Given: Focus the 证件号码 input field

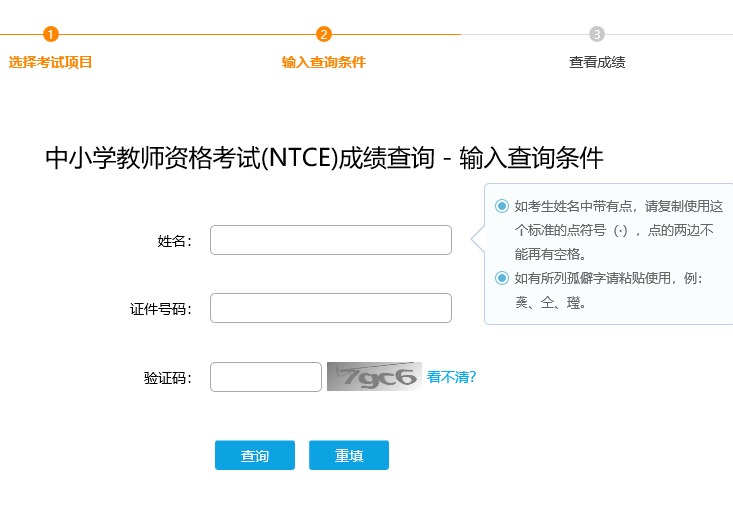Looking at the screenshot, I should pyautogui.click(x=331, y=308).
